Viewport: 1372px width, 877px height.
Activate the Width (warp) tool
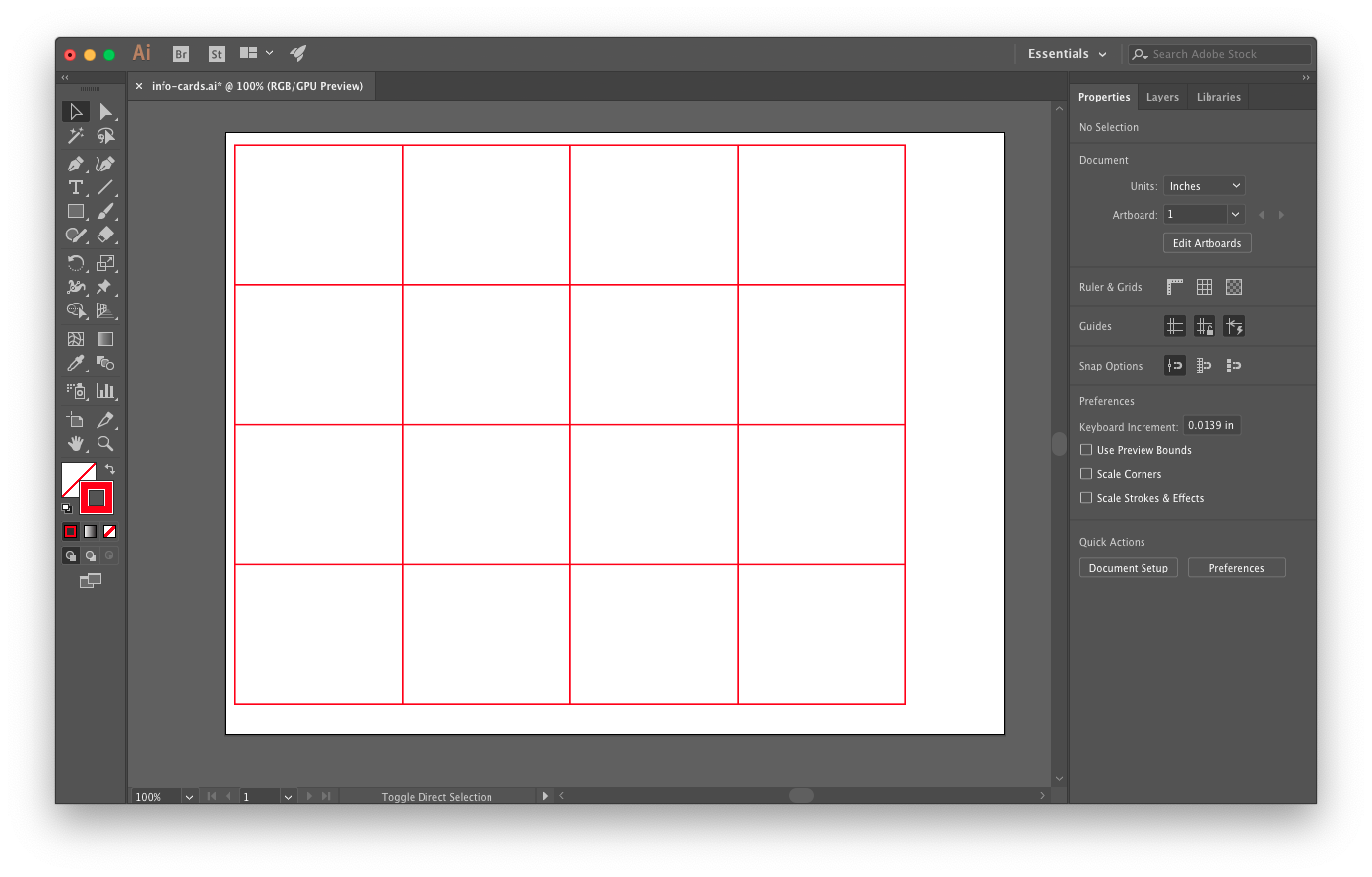(76, 287)
